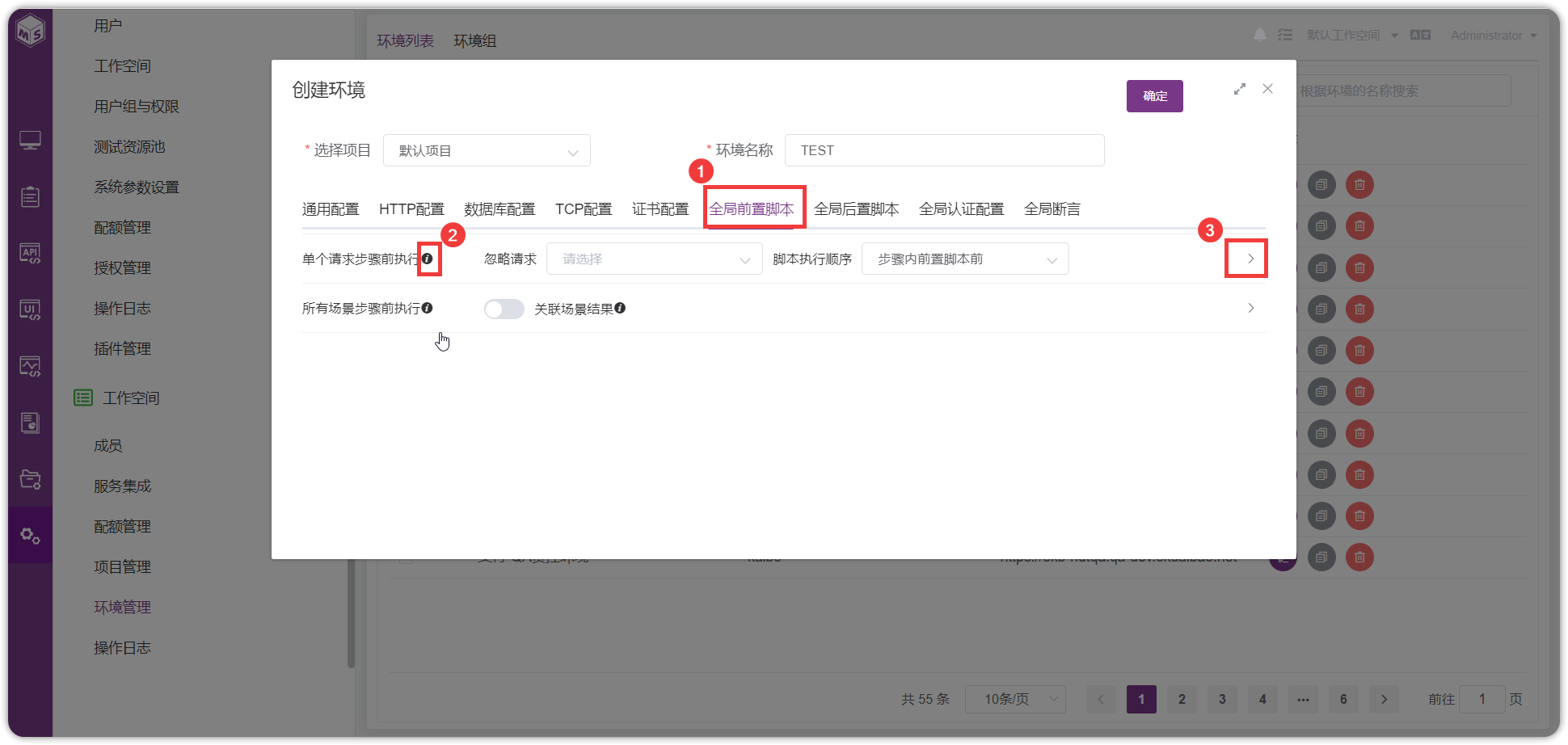Click the 环境名称 input field

(944, 150)
